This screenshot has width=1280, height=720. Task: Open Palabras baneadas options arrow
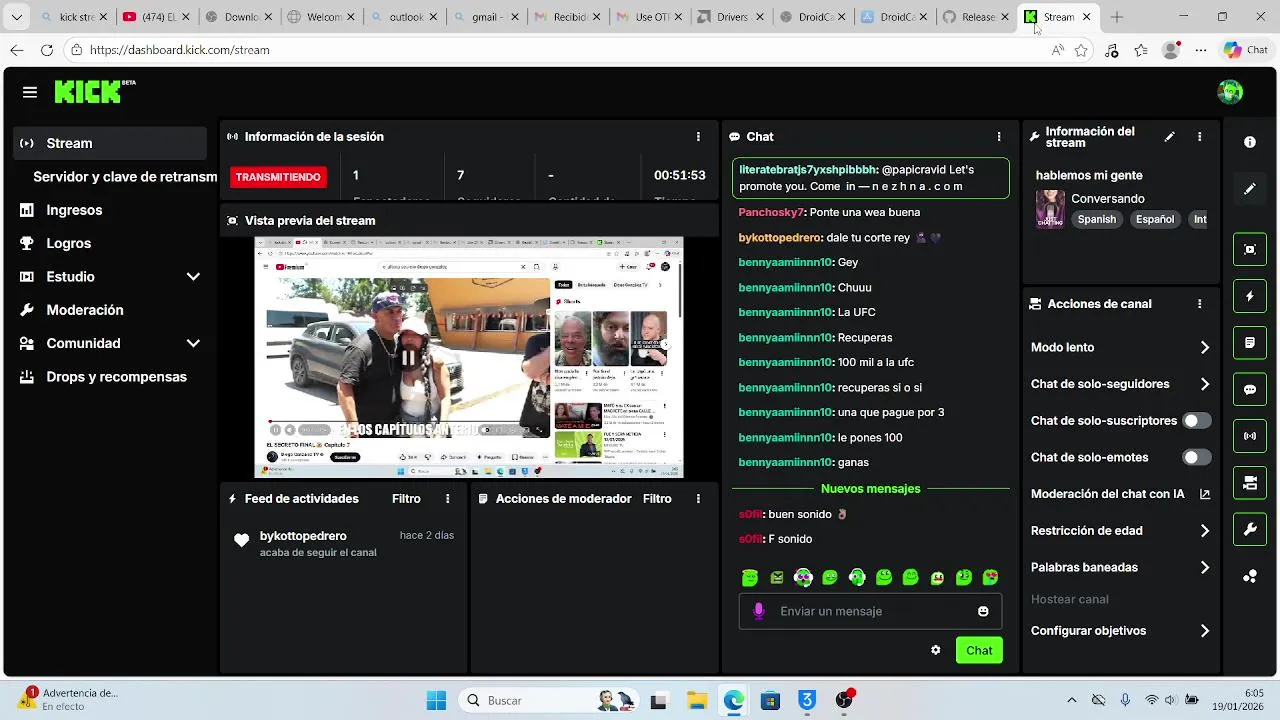tap(1204, 568)
